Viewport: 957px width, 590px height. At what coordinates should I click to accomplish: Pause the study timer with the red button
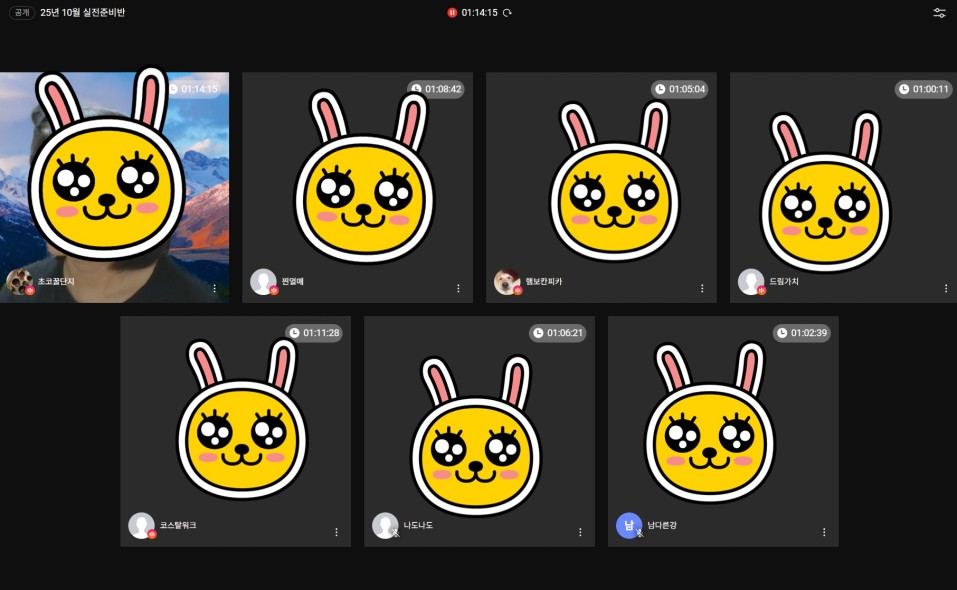[452, 13]
